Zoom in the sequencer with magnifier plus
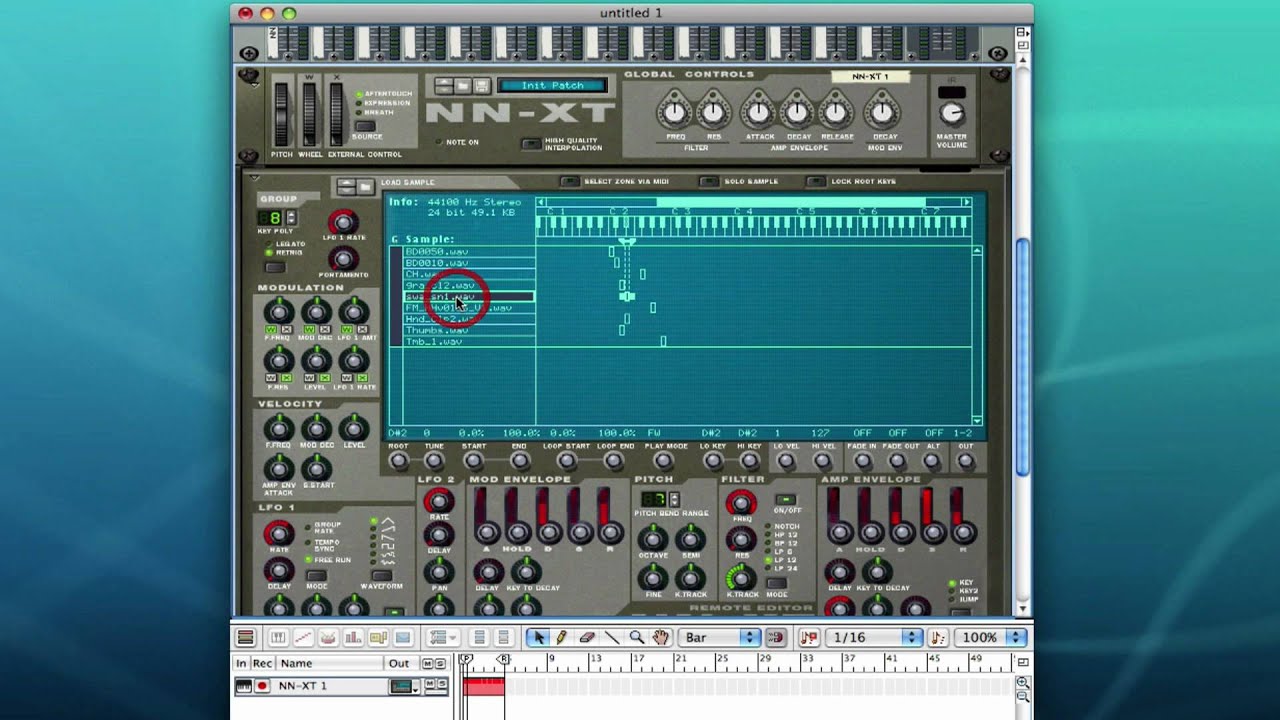 (x=1022, y=683)
